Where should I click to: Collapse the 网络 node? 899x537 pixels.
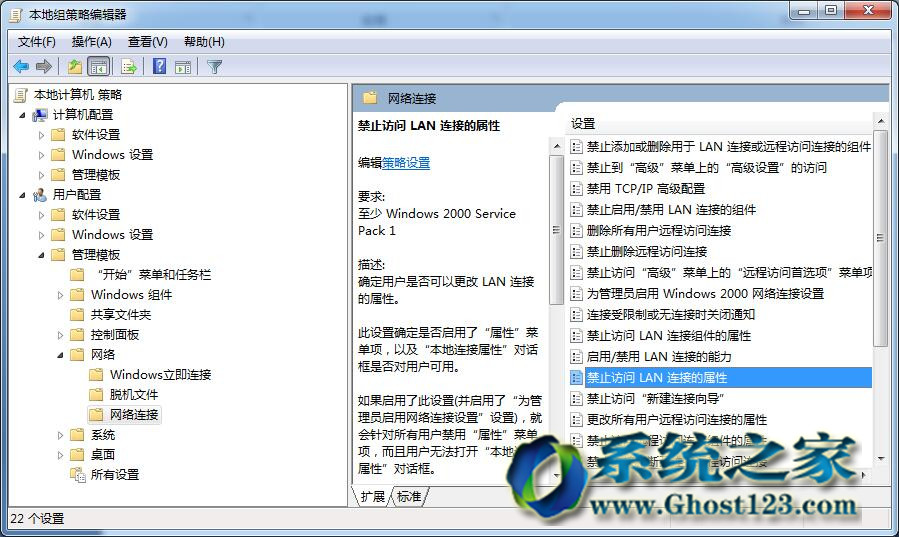[x=60, y=355]
